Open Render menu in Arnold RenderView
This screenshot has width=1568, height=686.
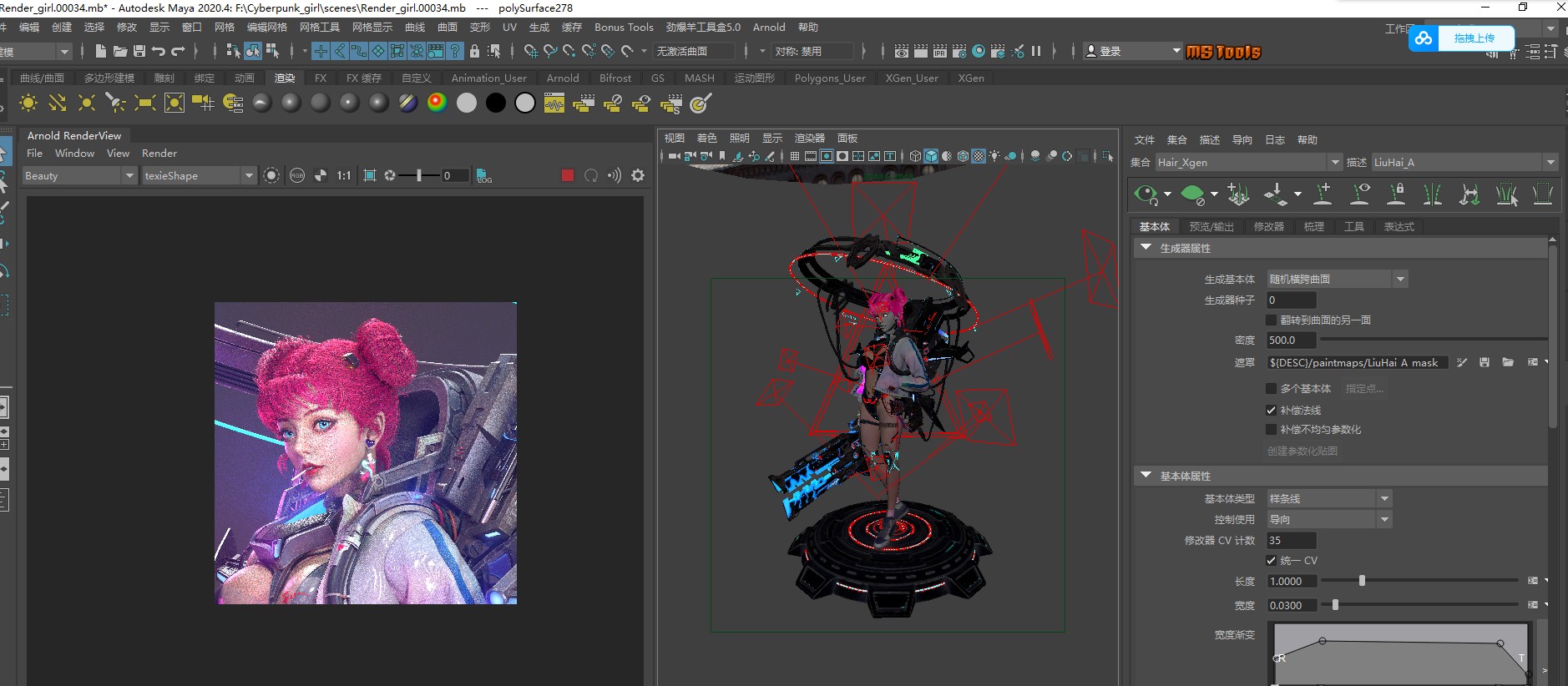click(159, 153)
